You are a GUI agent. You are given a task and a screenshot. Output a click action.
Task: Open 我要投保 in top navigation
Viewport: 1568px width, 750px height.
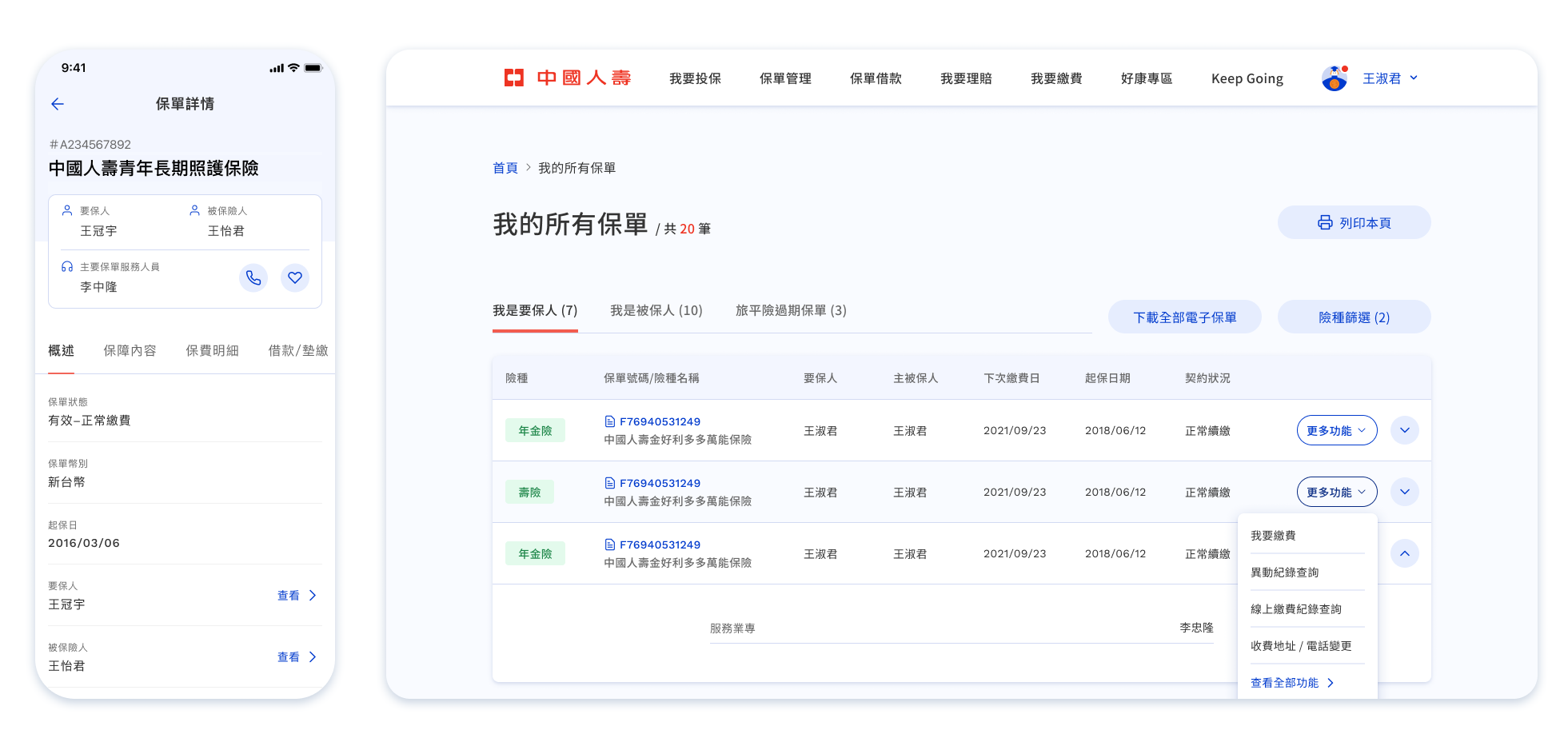(695, 78)
